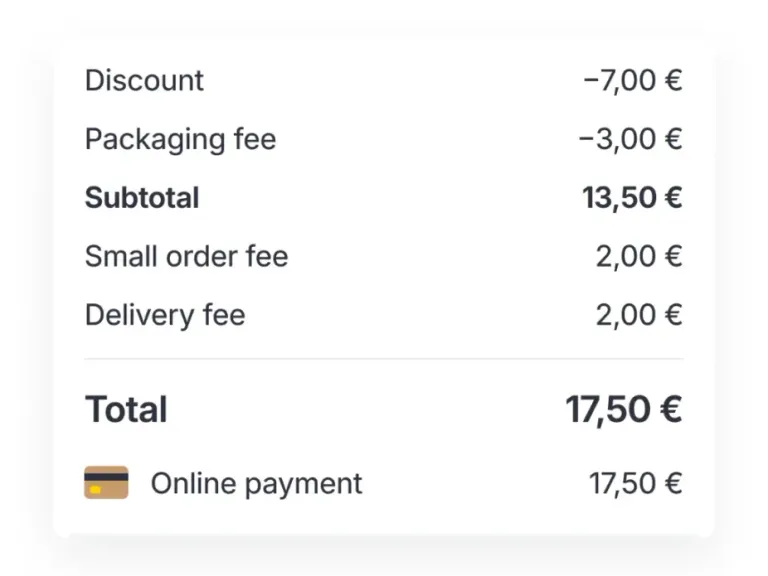
Task: Click the divider line above Total
Action: coord(384,358)
